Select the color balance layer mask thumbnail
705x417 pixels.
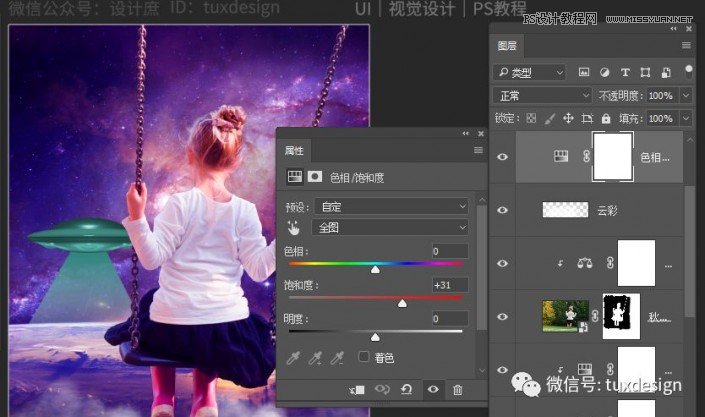pos(636,263)
